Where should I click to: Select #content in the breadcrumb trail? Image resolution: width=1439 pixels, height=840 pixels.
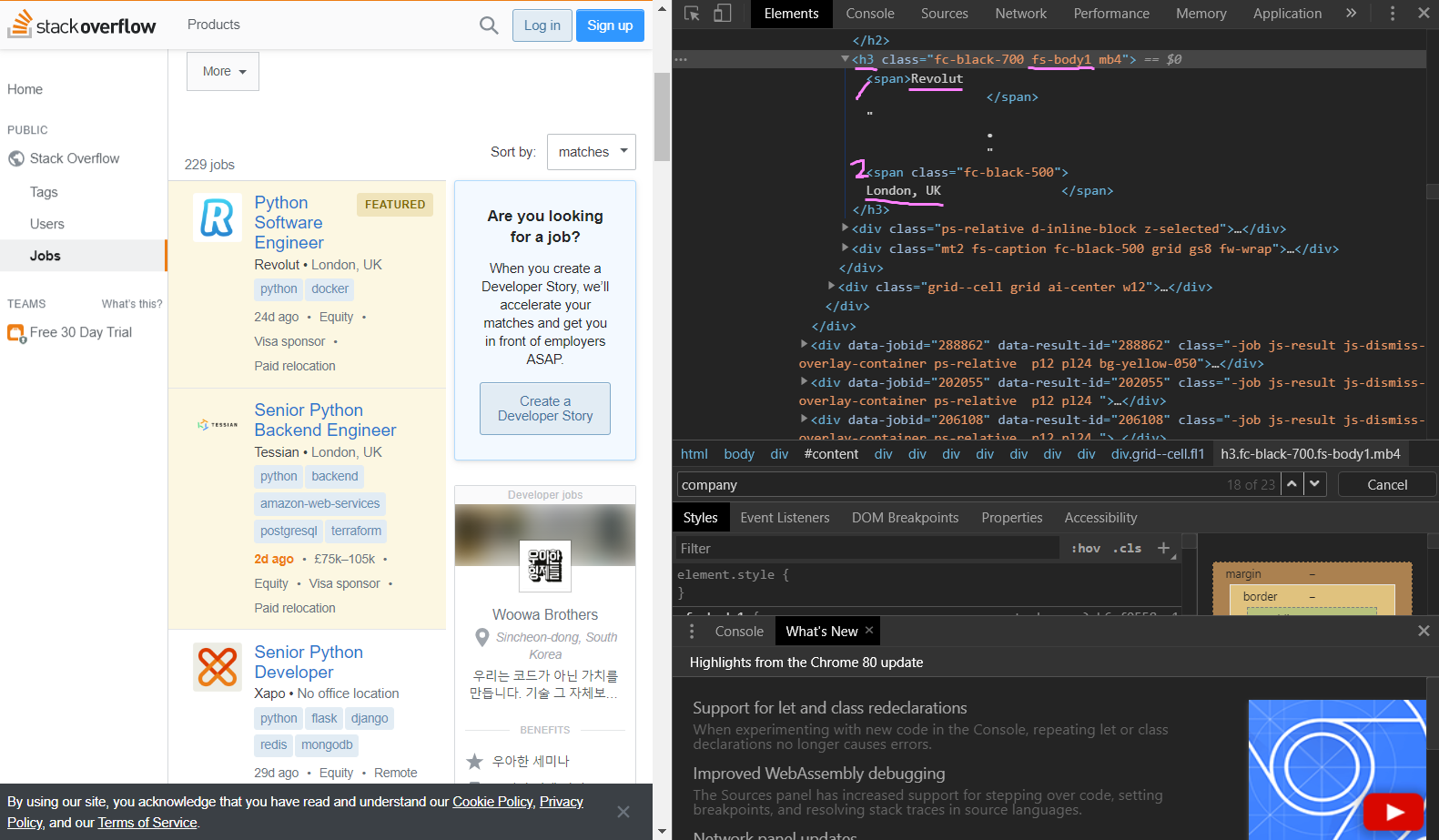(x=831, y=453)
